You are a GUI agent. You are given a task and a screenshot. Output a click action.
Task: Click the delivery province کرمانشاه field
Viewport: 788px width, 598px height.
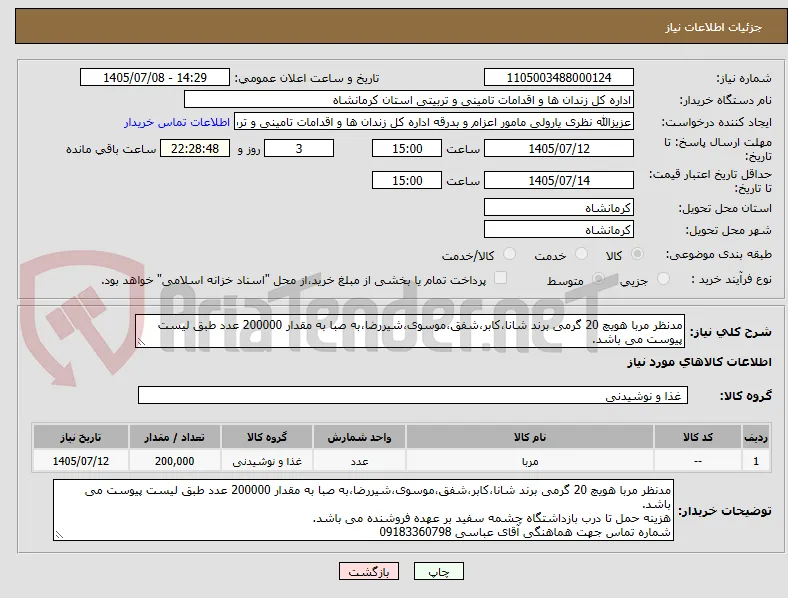tap(559, 208)
